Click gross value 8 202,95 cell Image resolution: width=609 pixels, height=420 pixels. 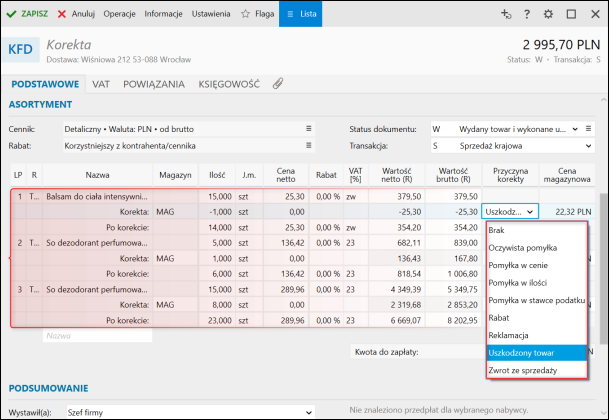tap(454, 321)
